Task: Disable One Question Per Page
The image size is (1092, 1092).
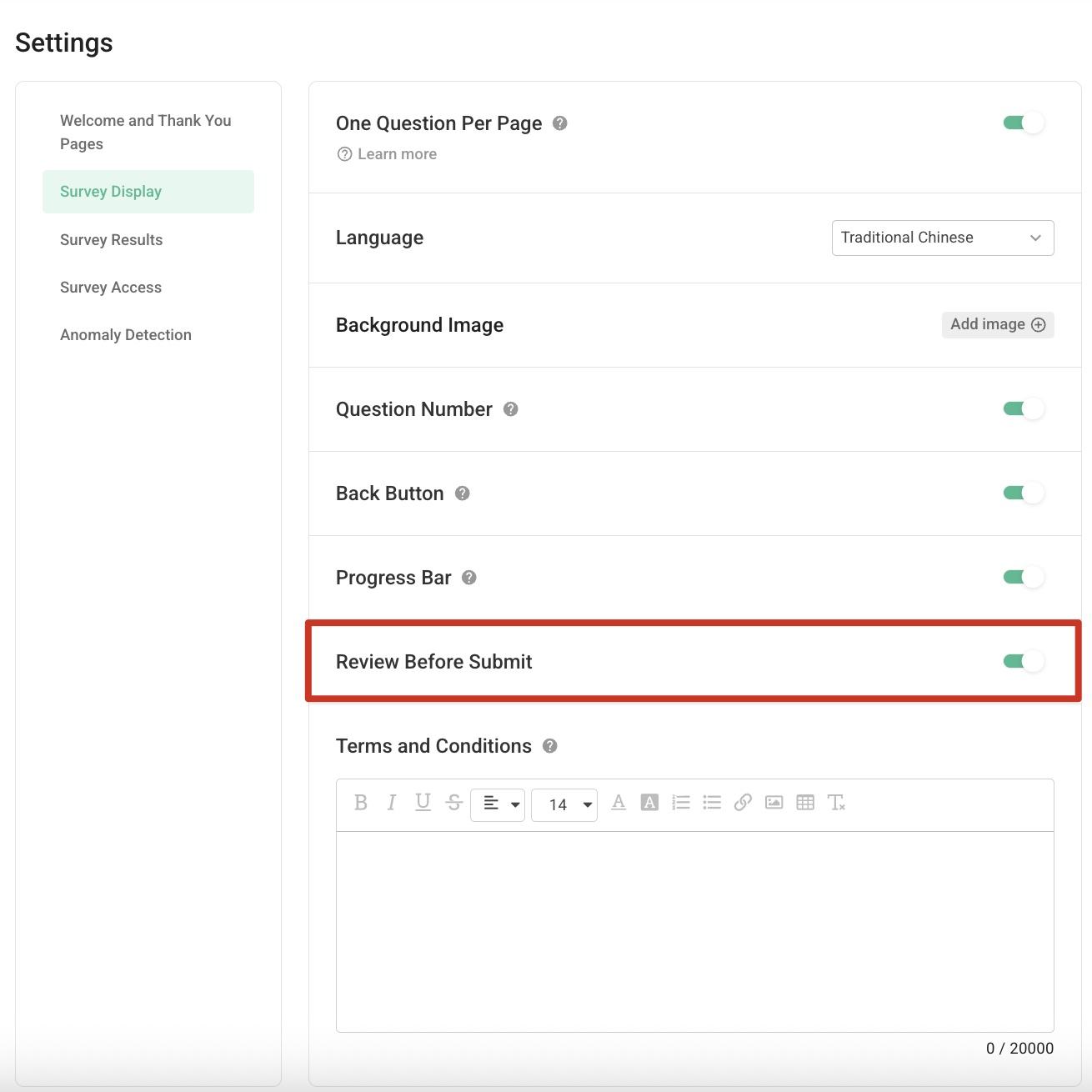Action: coord(1023,122)
